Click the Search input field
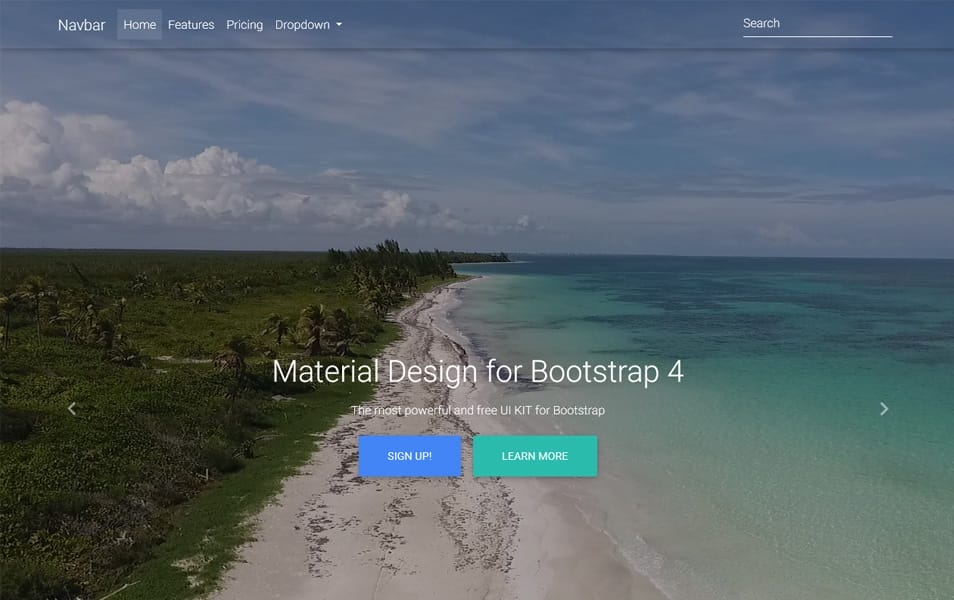 pyautogui.click(x=817, y=23)
